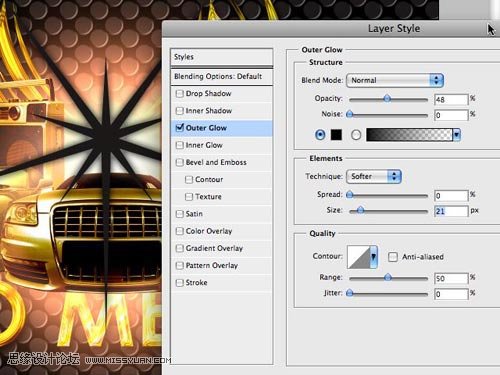Open the Blend Mode dropdown

pyautogui.click(x=395, y=80)
